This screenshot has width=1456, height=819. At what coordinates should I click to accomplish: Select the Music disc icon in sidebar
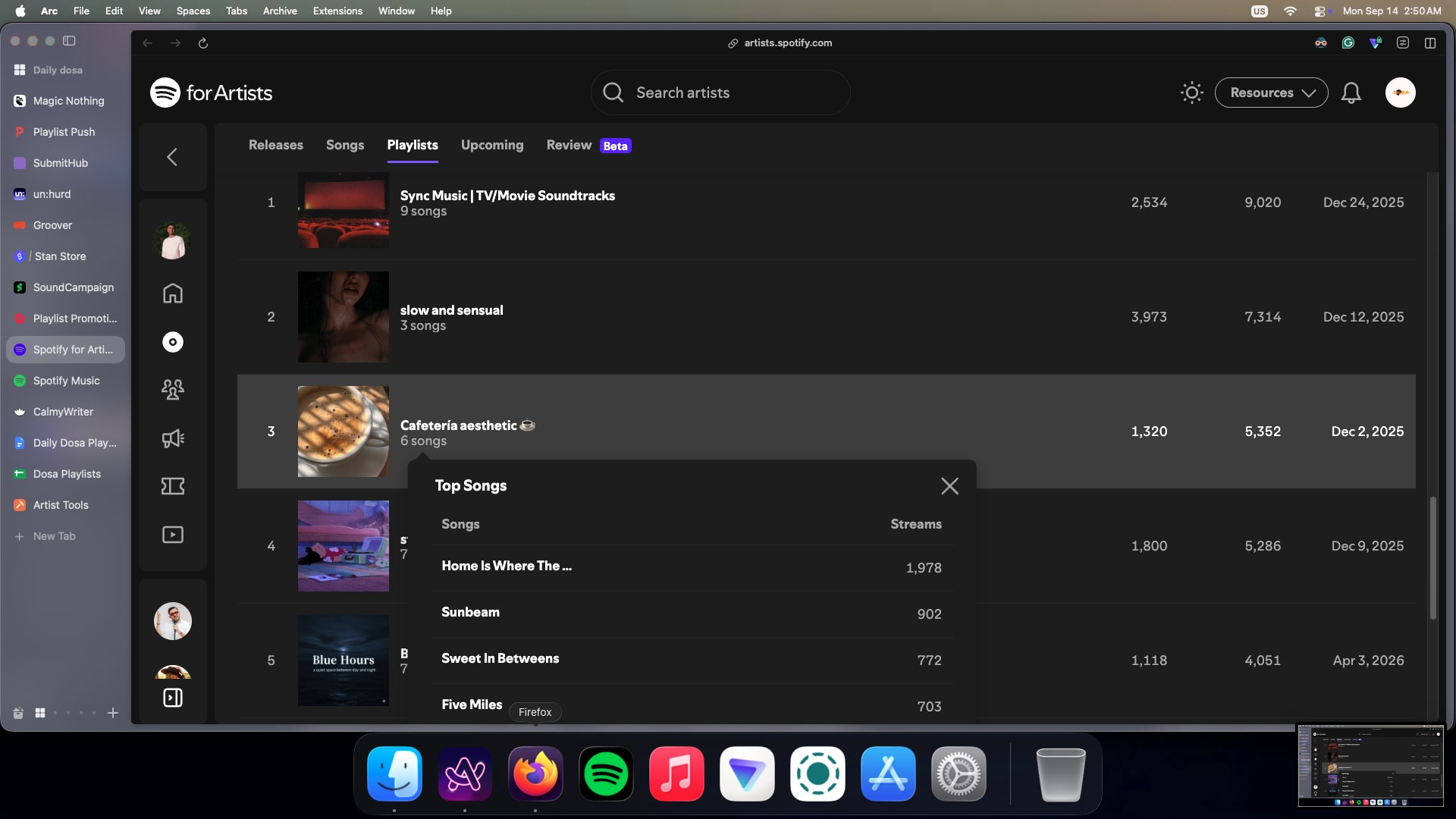(x=173, y=342)
